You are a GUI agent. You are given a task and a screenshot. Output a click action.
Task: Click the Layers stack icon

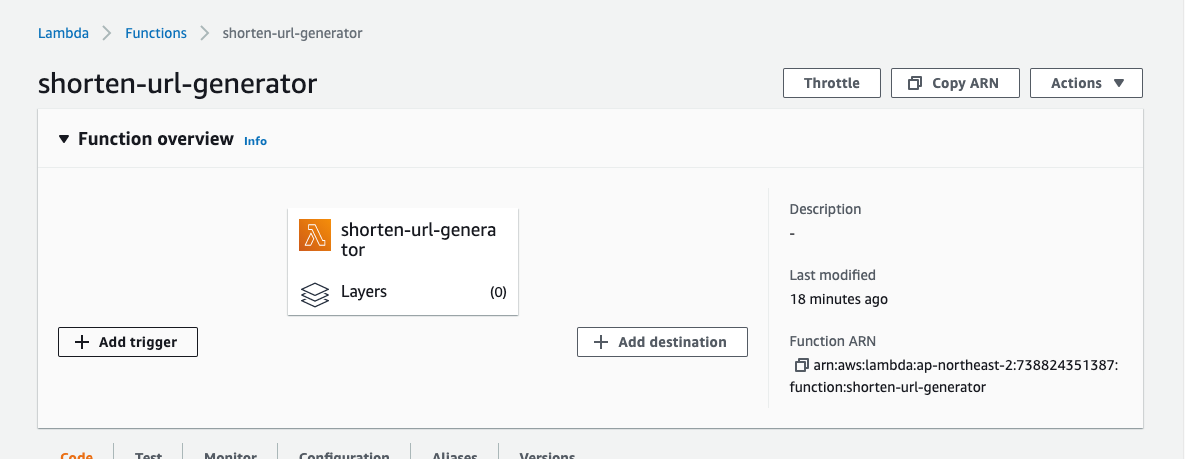point(315,294)
